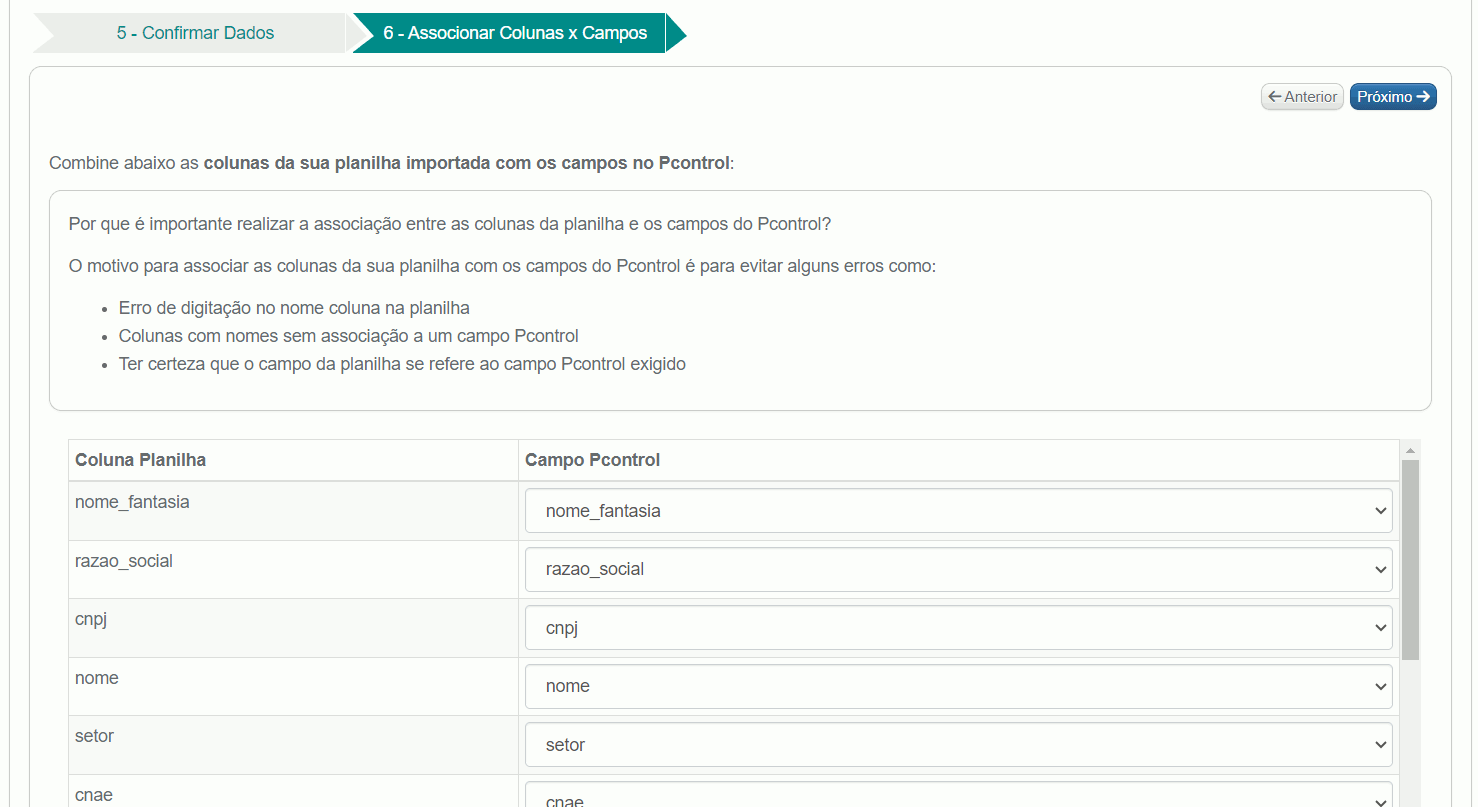Open the partially visible cnae field dropdown
The image size is (1478, 807).
[x=959, y=795]
